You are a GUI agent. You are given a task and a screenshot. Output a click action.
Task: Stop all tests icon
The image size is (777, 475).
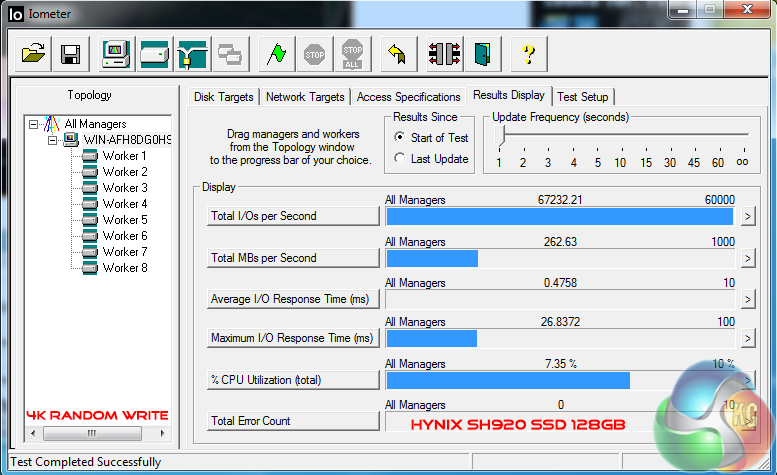(x=352, y=53)
